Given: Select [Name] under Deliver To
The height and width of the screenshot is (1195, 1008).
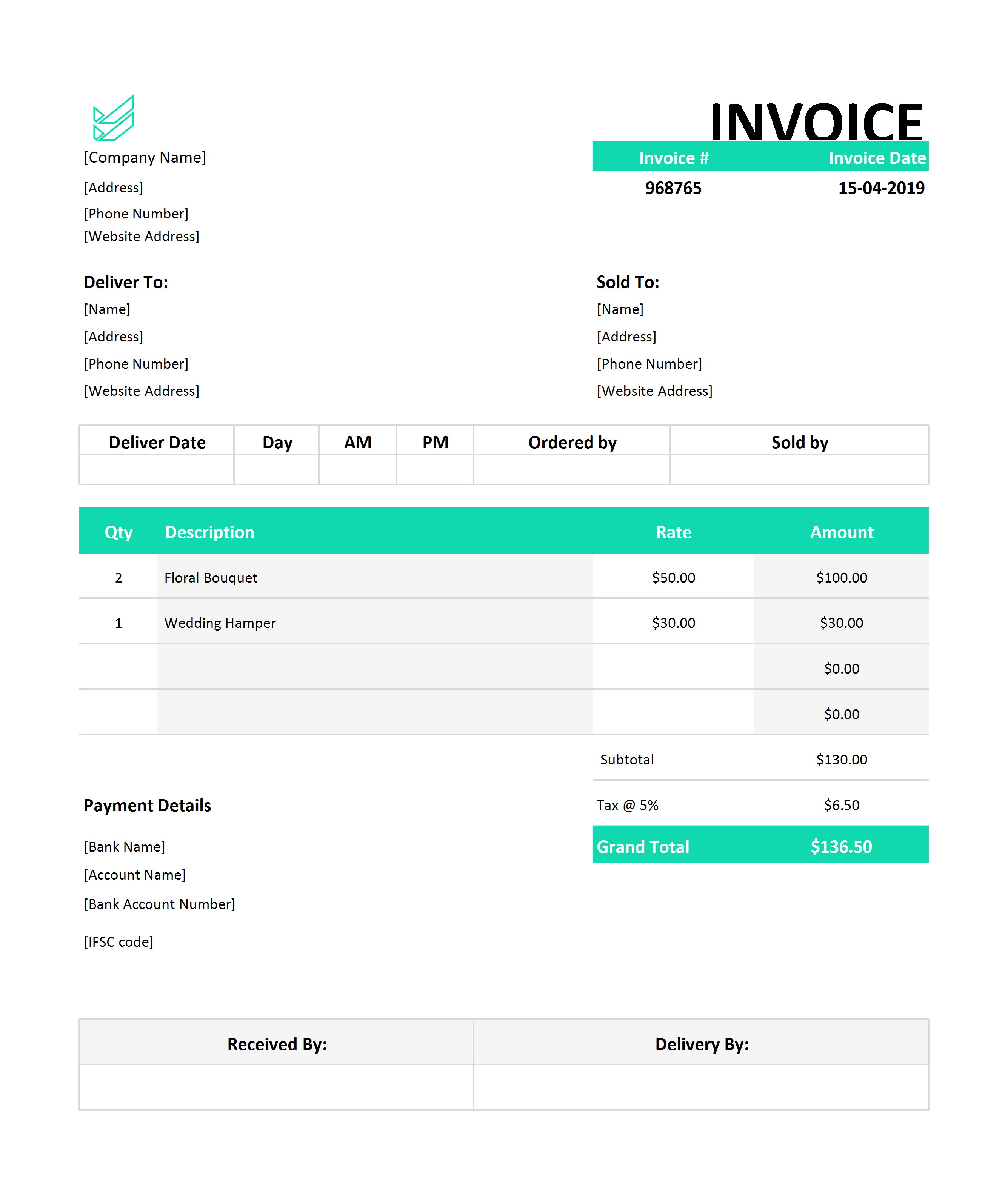Looking at the screenshot, I should click(x=107, y=309).
